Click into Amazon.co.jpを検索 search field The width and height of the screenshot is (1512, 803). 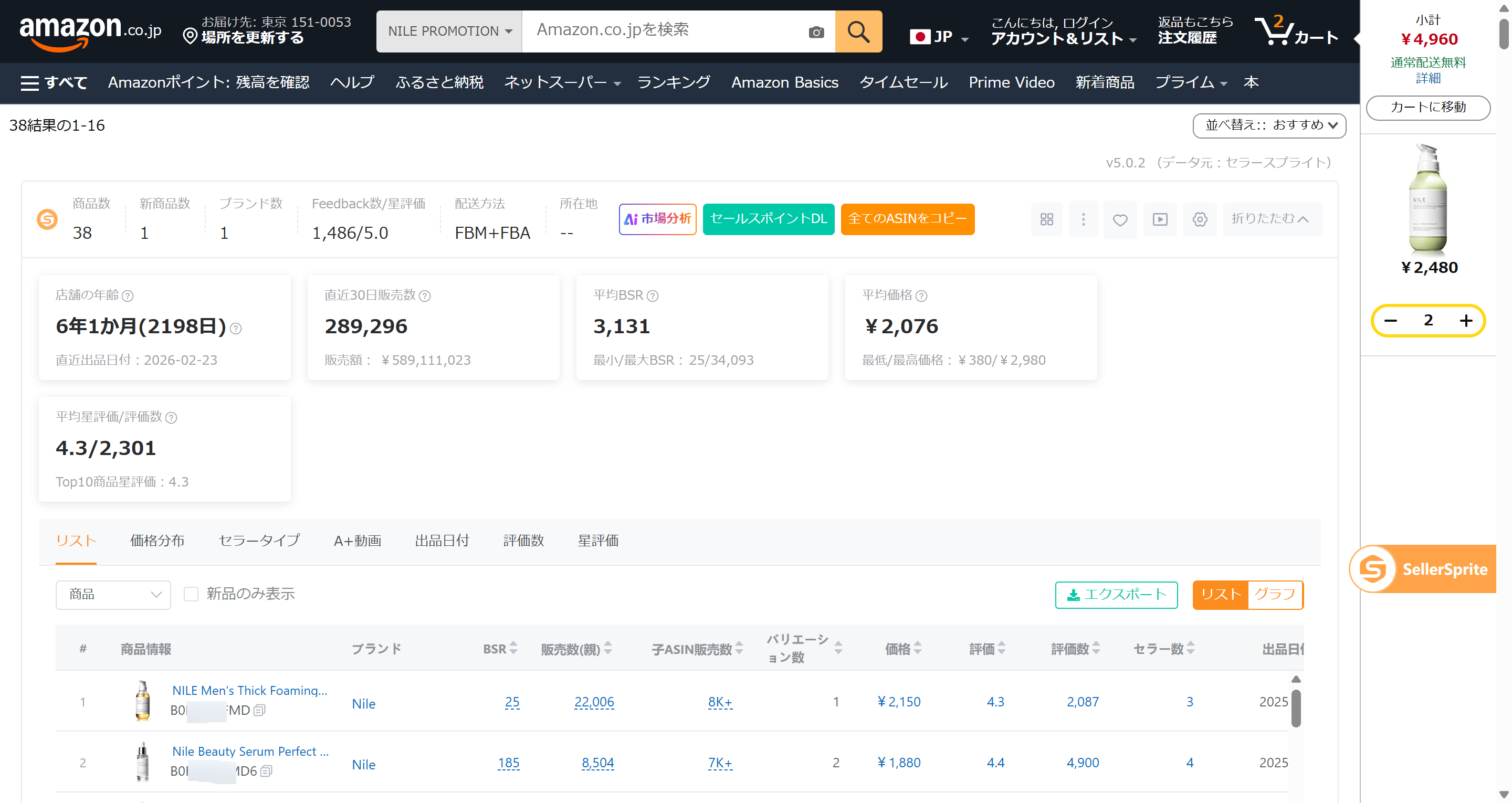tap(663, 31)
